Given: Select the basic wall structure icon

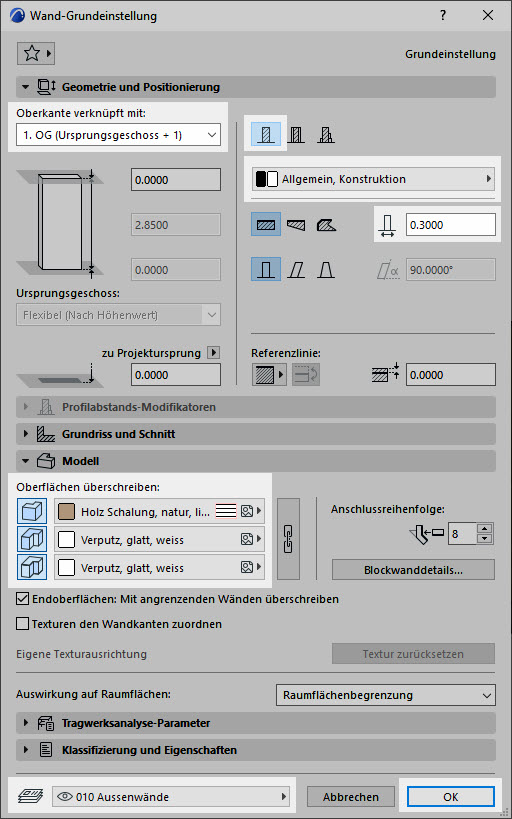Looking at the screenshot, I should (x=266, y=135).
